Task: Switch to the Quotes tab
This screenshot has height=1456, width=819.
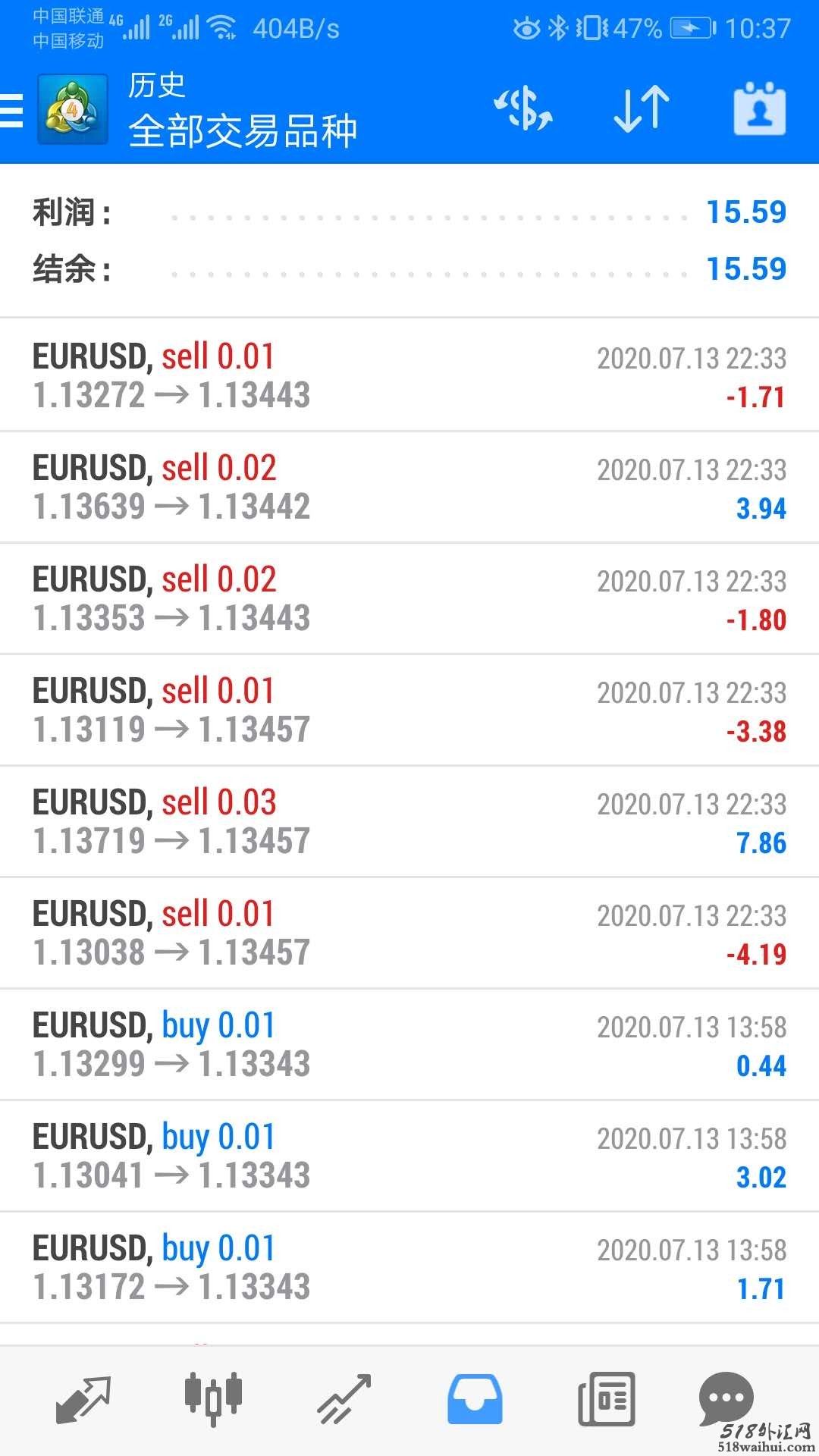Action: pyautogui.click(x=83, y=1398)
